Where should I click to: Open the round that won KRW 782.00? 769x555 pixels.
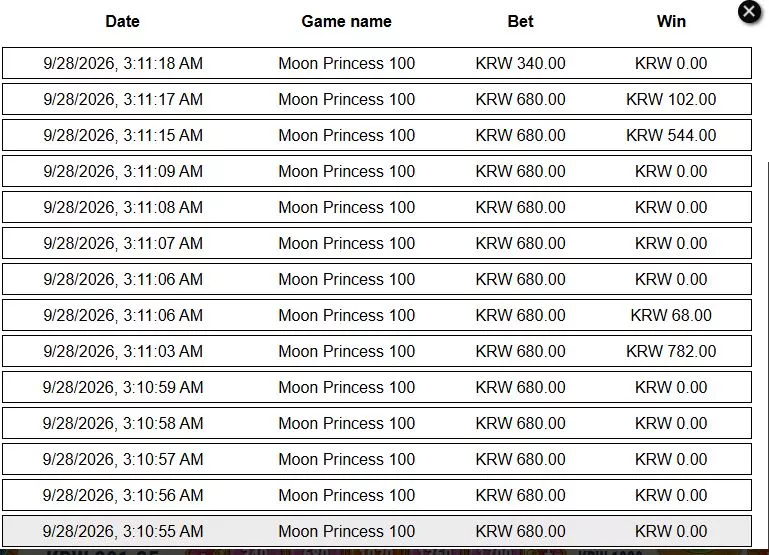tap(377, 351)
